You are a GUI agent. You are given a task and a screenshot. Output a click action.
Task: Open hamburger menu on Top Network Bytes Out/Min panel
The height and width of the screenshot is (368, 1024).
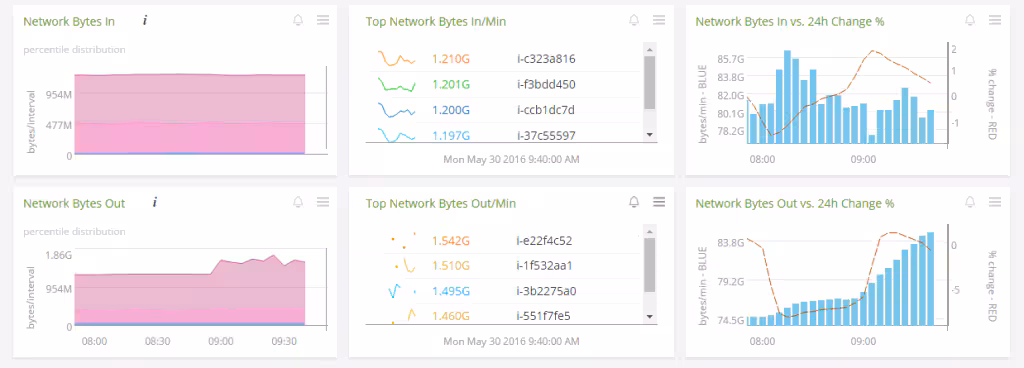658,202
